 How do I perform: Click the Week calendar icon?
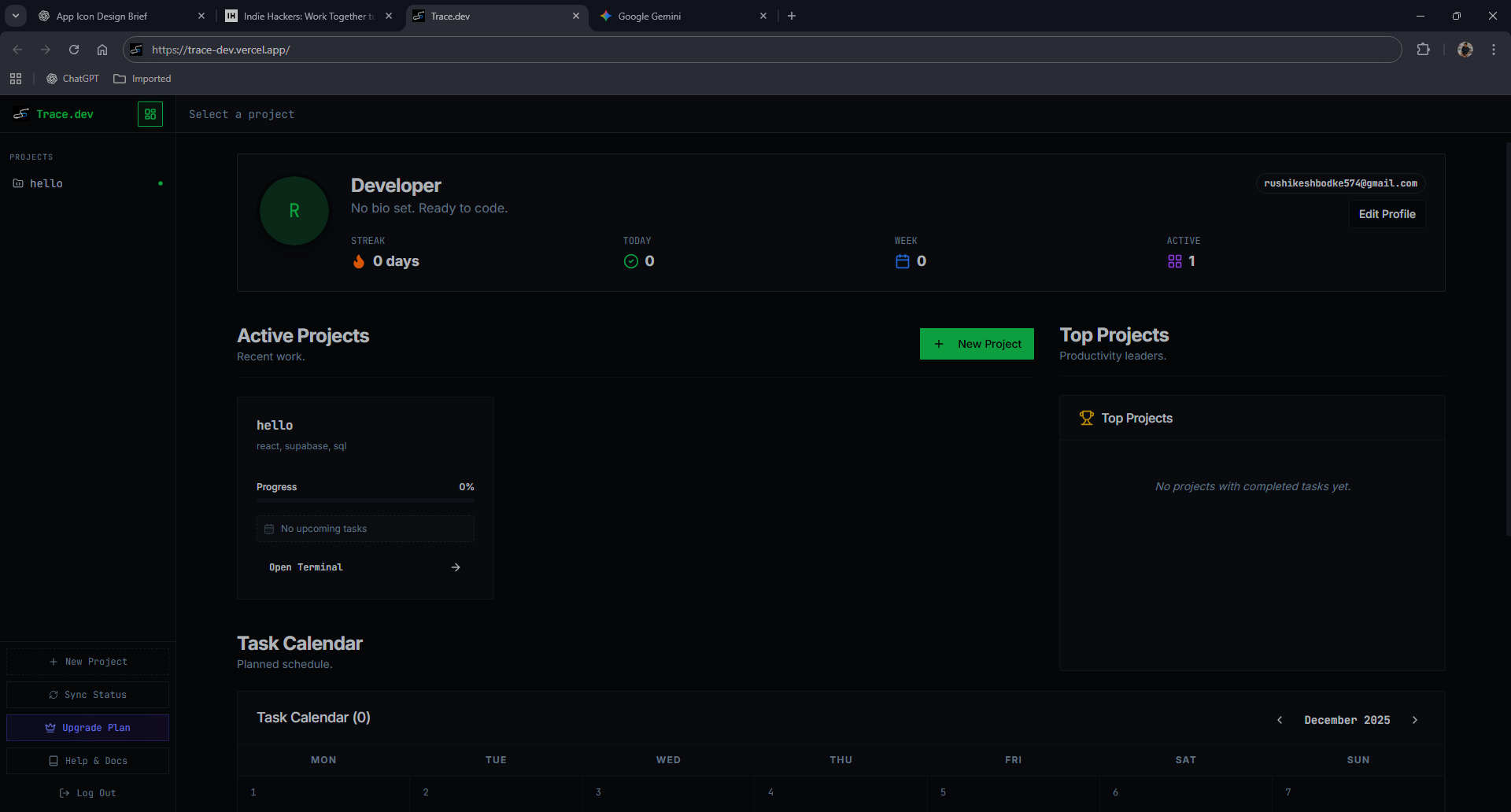tap(903, 261)
